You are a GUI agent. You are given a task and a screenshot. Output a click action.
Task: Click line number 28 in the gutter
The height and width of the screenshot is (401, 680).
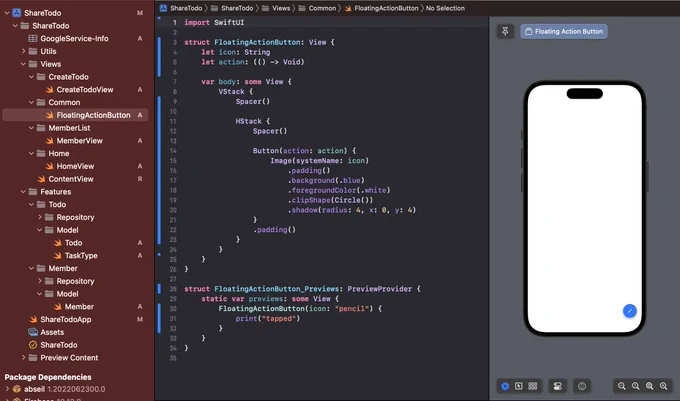[173, 289]
